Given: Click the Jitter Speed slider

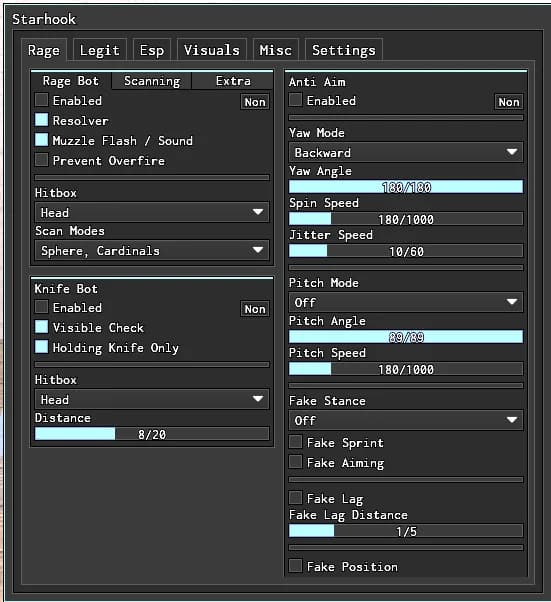Looking at the screenshot, I should 406,251.
